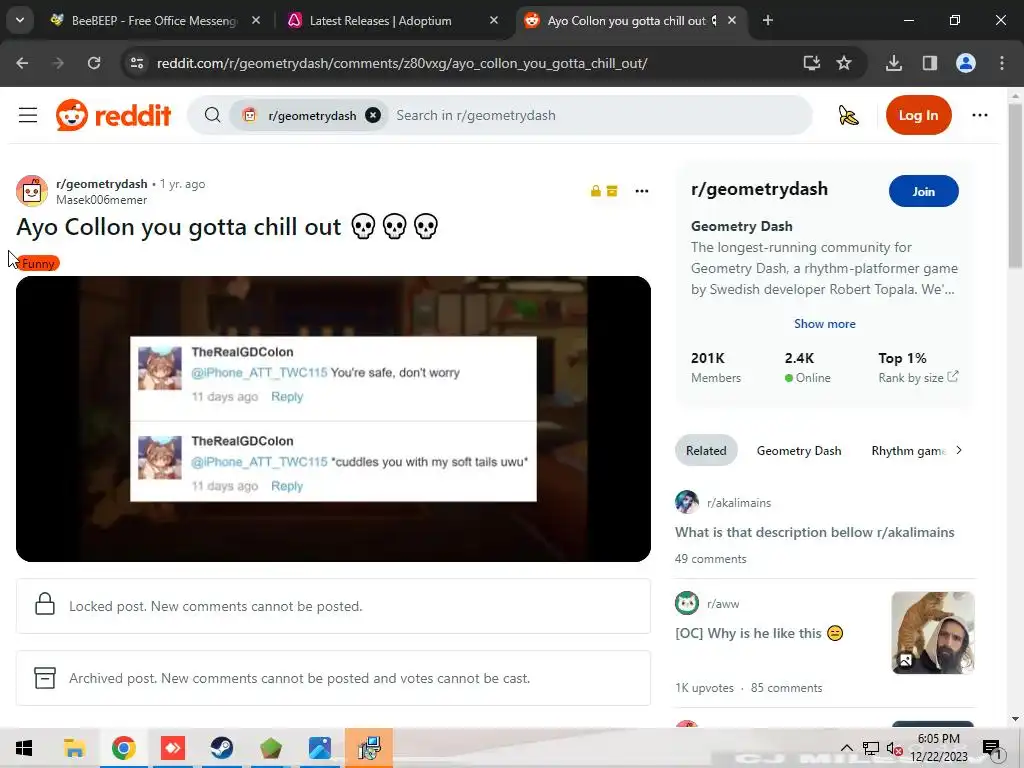1024x768 pixels.
Task: Open Steam from the taskbar
Action: (x=221, y=748)
